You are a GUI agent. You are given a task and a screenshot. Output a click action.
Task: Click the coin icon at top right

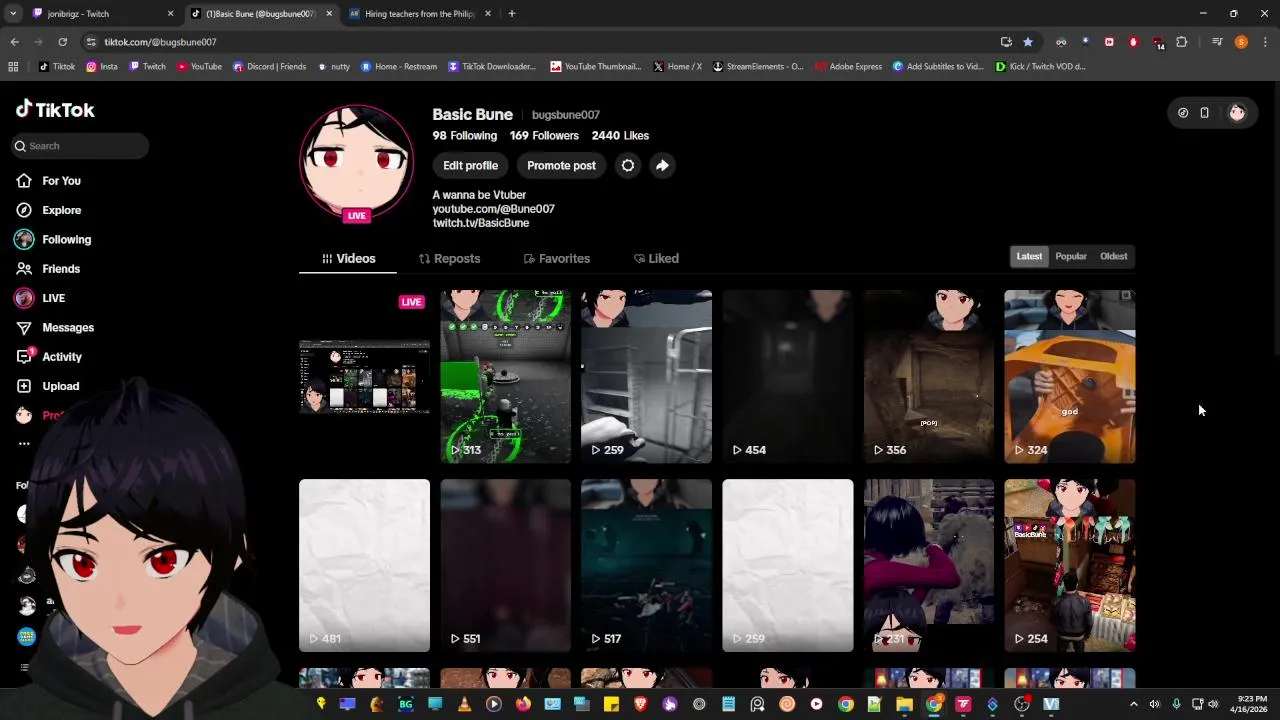[x=1183, y=113]
